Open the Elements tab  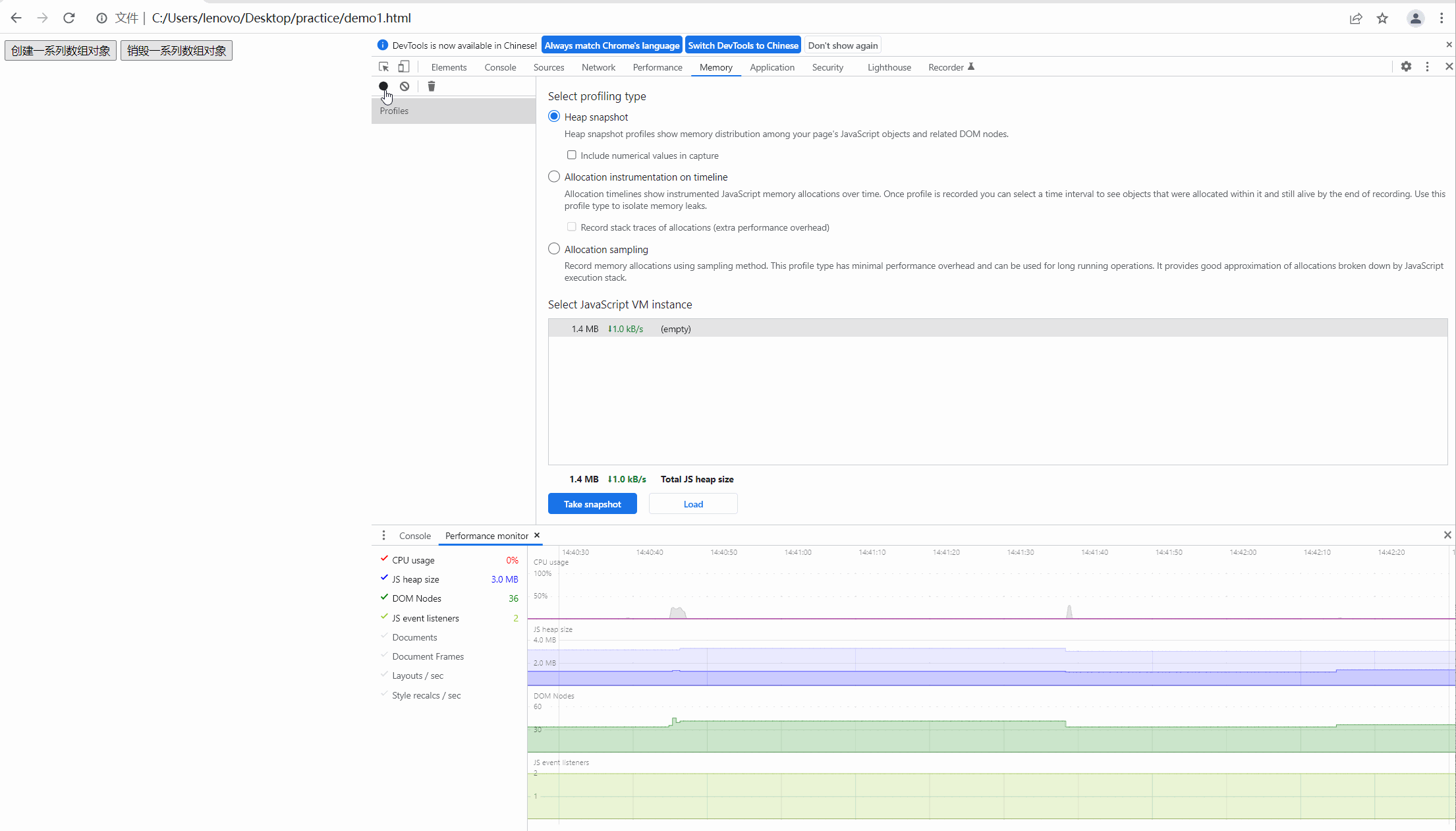click(449, 67)
